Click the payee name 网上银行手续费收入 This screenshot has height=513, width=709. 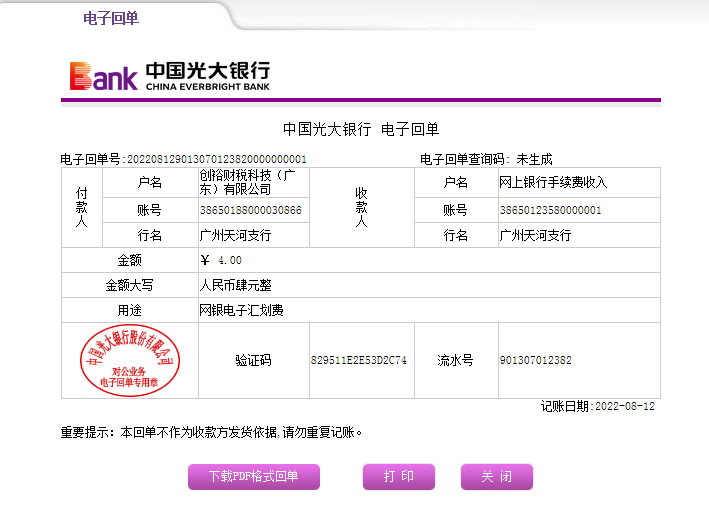coord(553,182)
